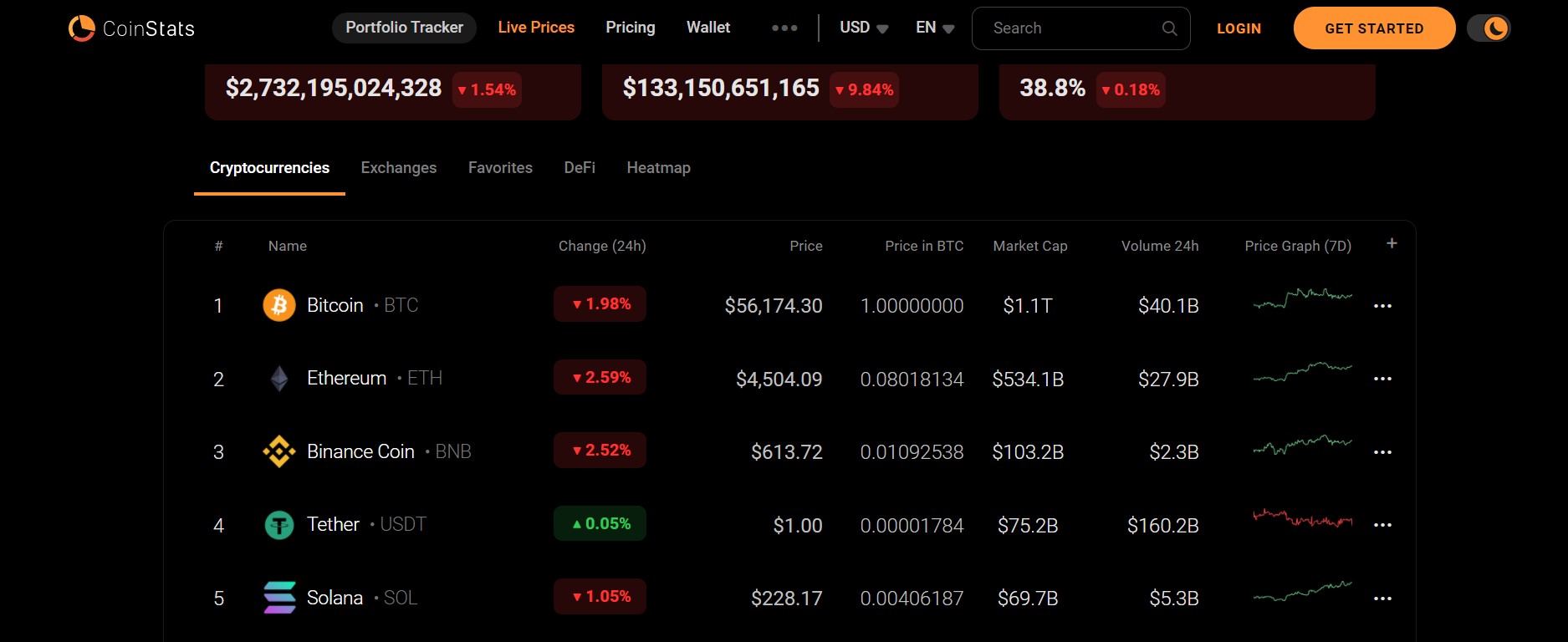Go to Live Prices
The image size is (1568, 642).
(x=536, y=28)
